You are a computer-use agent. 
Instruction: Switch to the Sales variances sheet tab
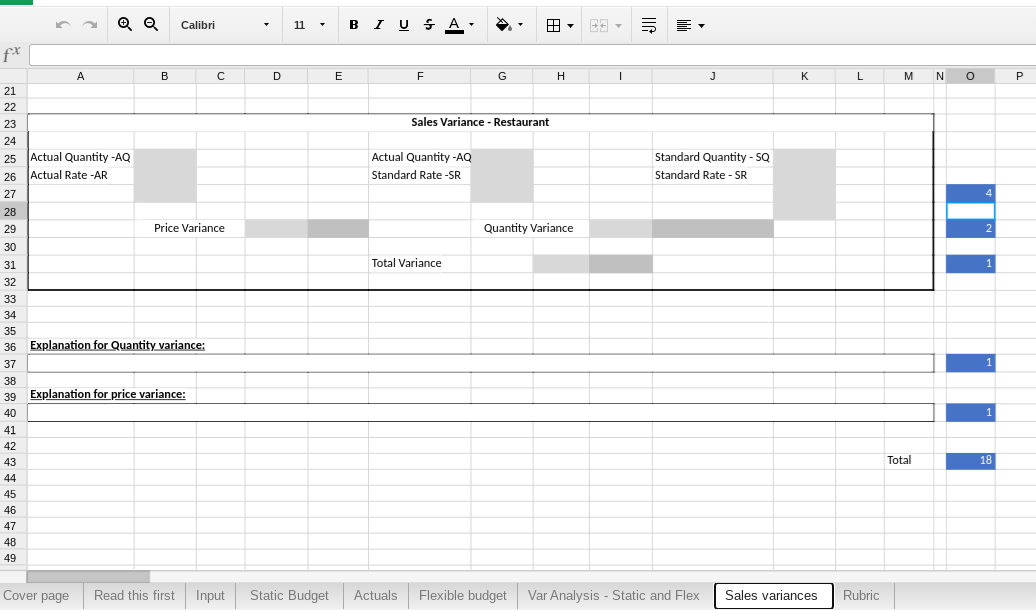[x=773, y=595]
